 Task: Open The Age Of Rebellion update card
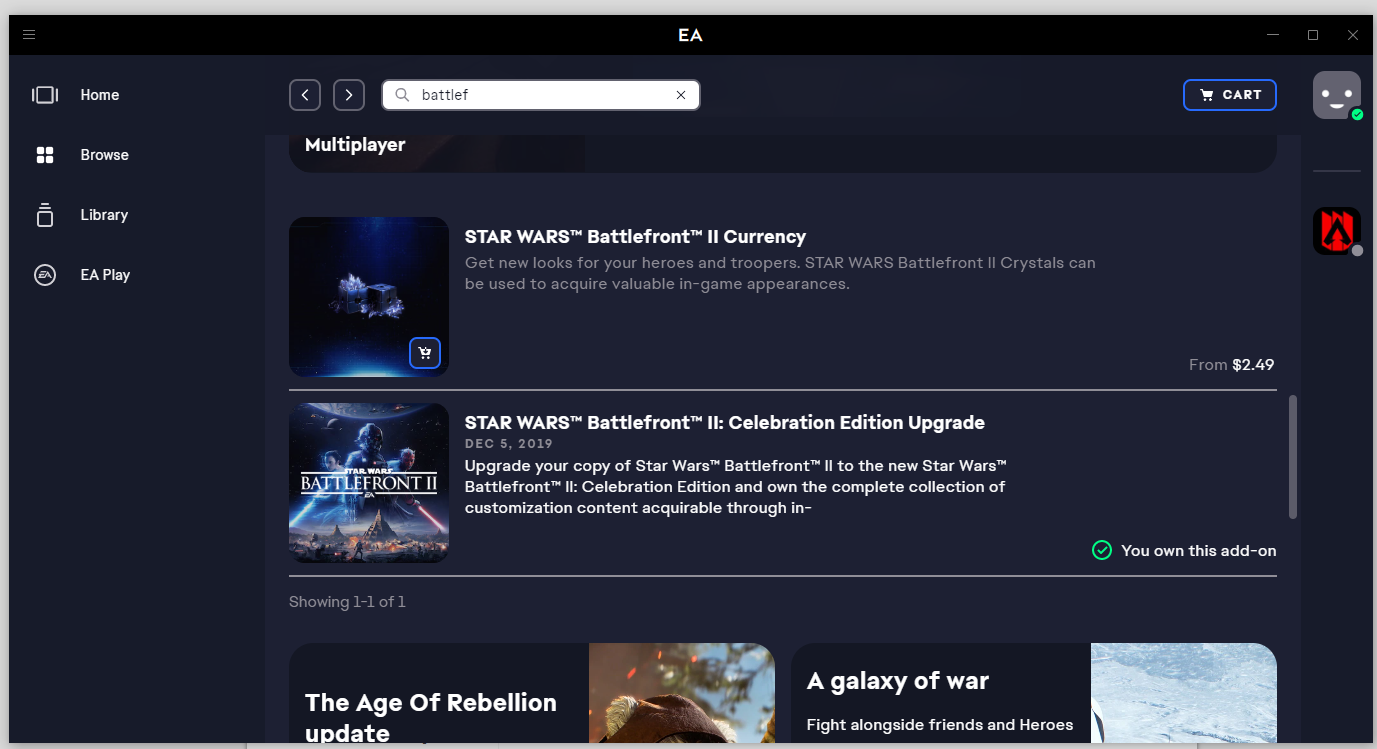532,695
